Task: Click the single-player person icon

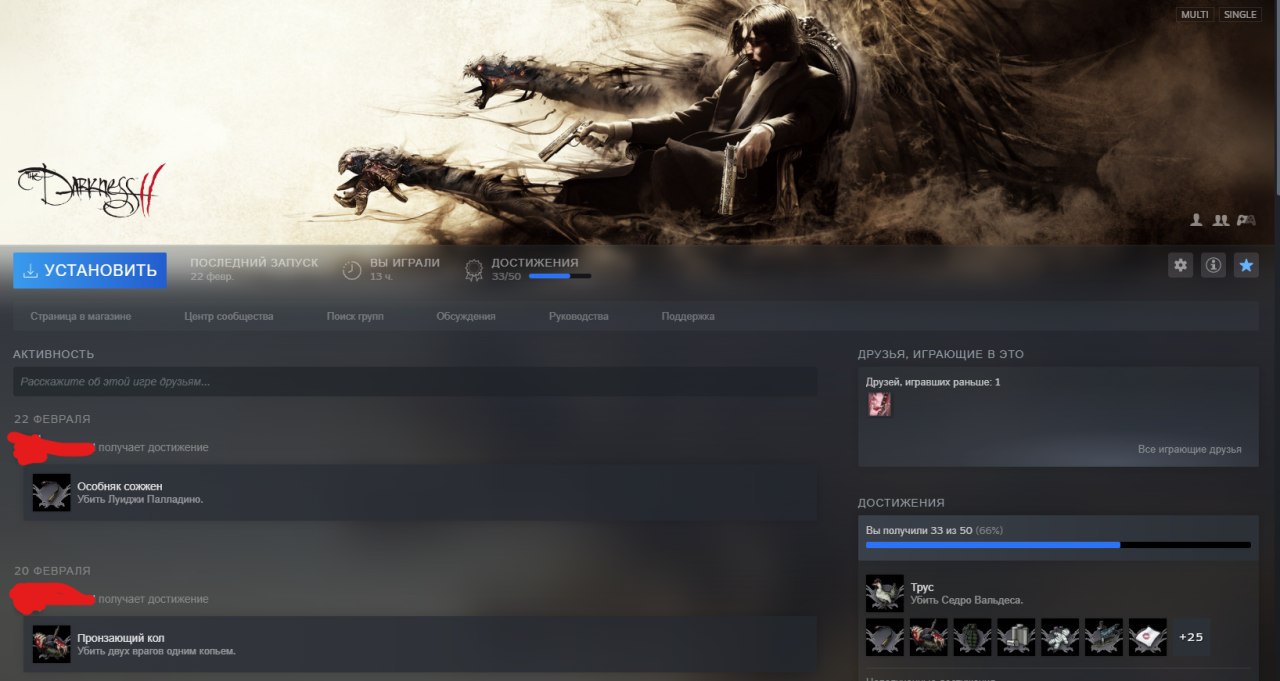Action: pyautogui.click(x=1195, y=220)
